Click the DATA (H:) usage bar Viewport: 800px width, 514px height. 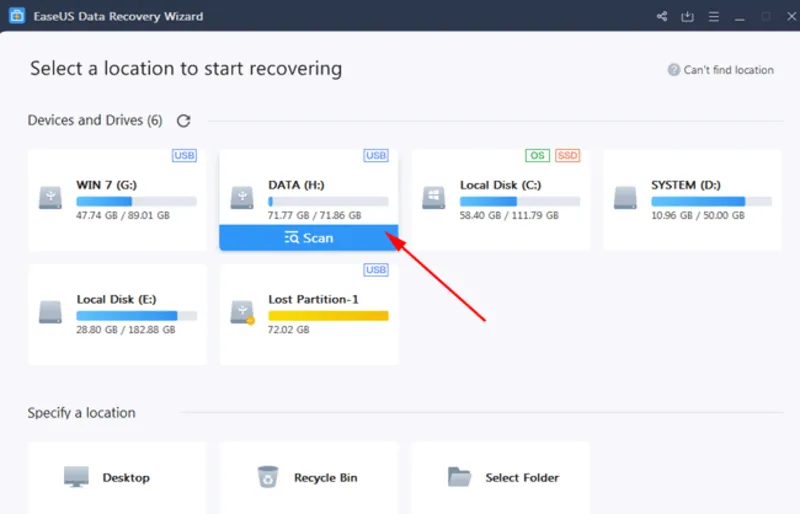tap(328, 201)
